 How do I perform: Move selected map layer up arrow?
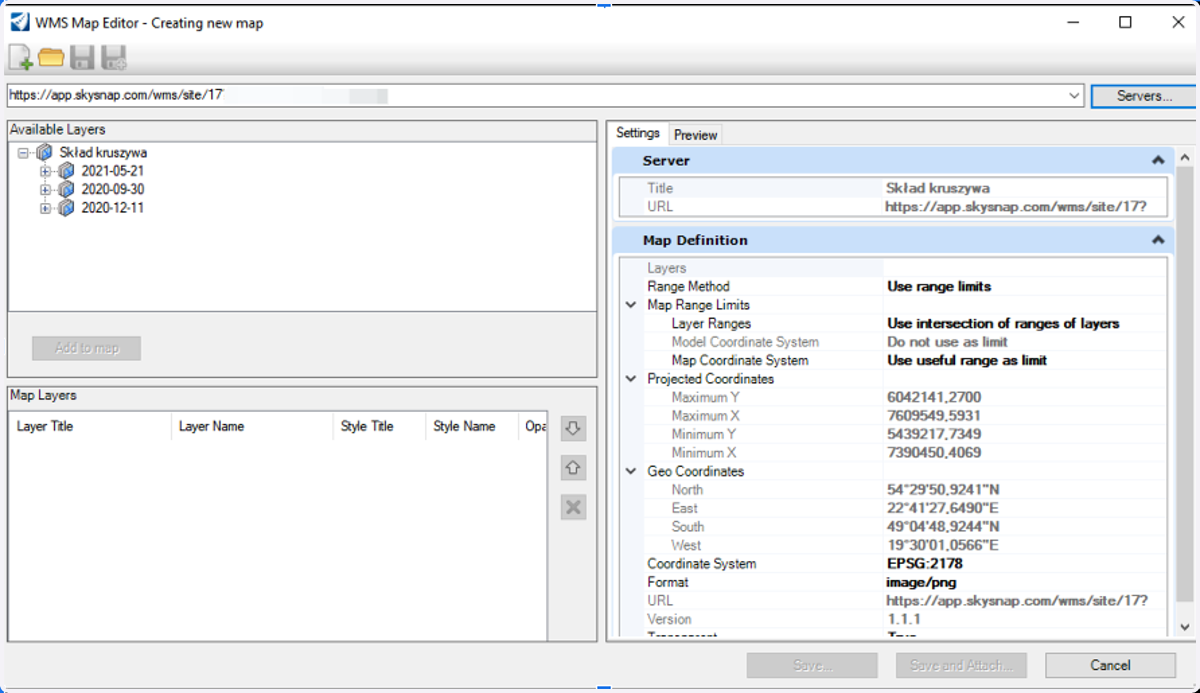tap(573, 468)
